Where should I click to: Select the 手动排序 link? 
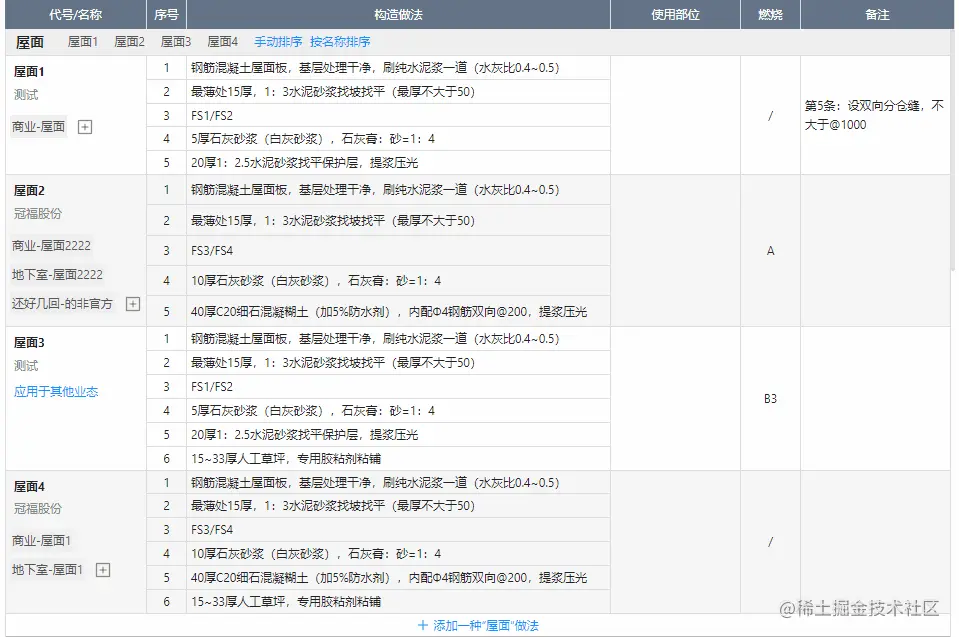pos(278,42)
